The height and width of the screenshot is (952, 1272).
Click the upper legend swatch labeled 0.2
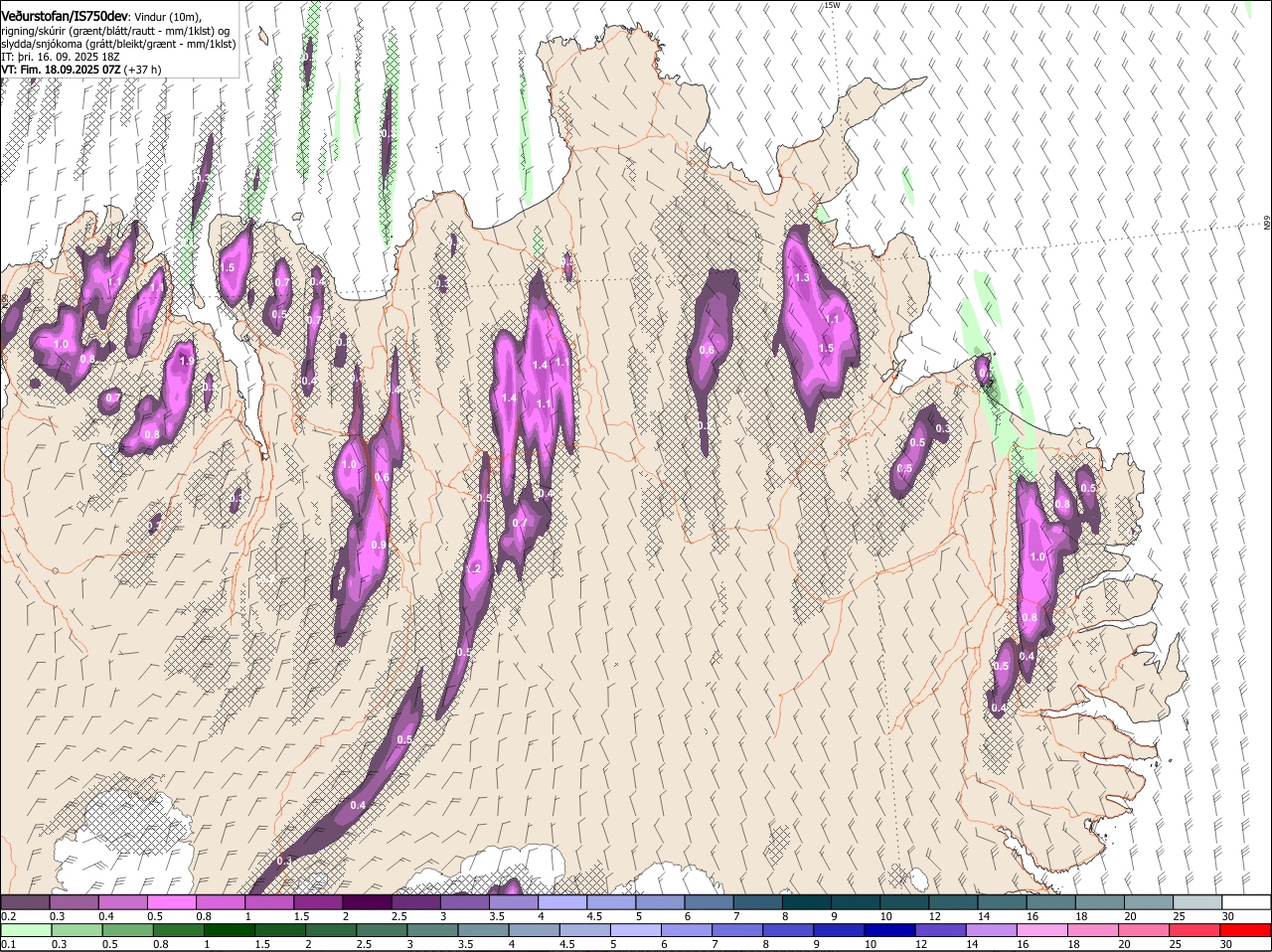tap(26, 902)
